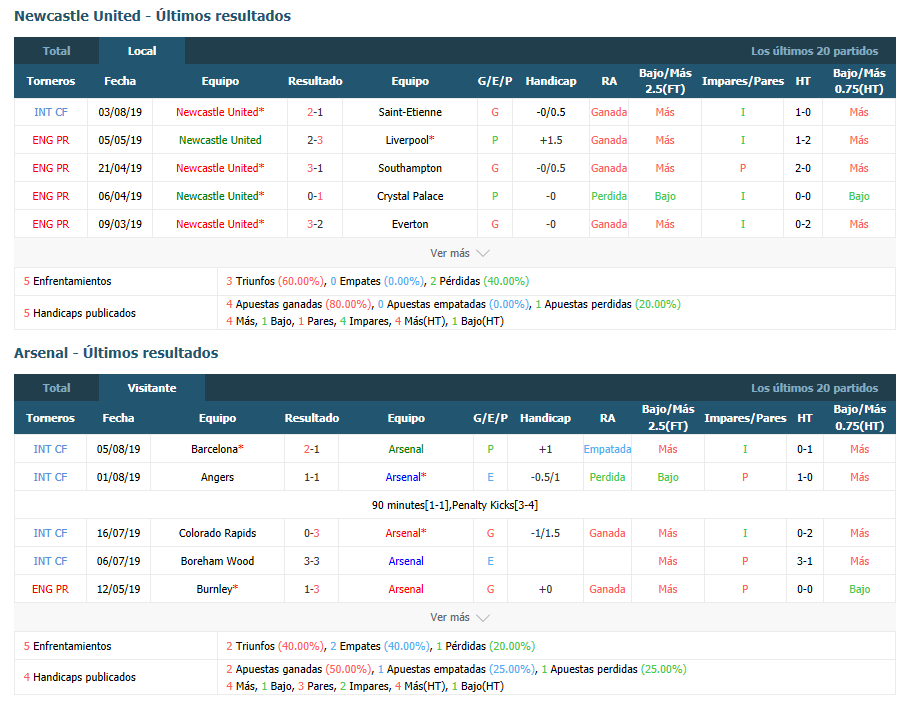Click Los últimos 20 partidos in Newcastle section
Image resolution: width=904 pixels, height=707 pixels.
coord(814,51)
